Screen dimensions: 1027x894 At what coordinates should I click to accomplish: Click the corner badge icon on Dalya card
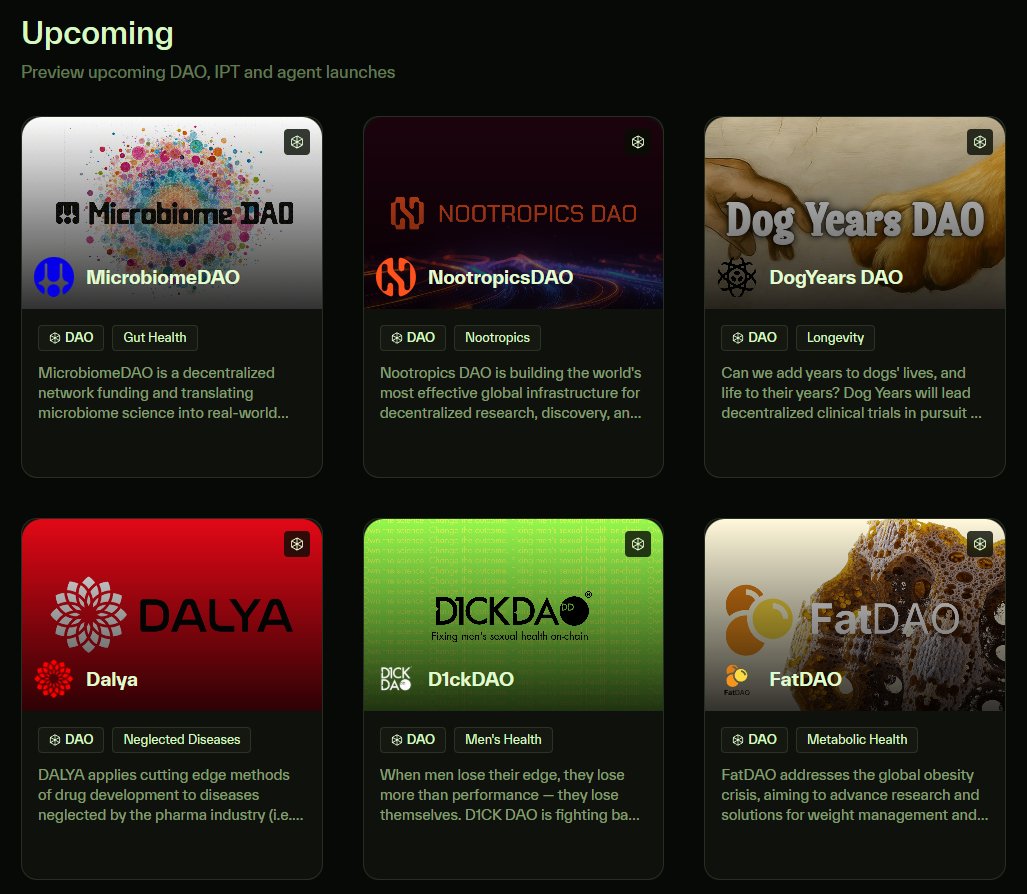click(x=297, y=544)
